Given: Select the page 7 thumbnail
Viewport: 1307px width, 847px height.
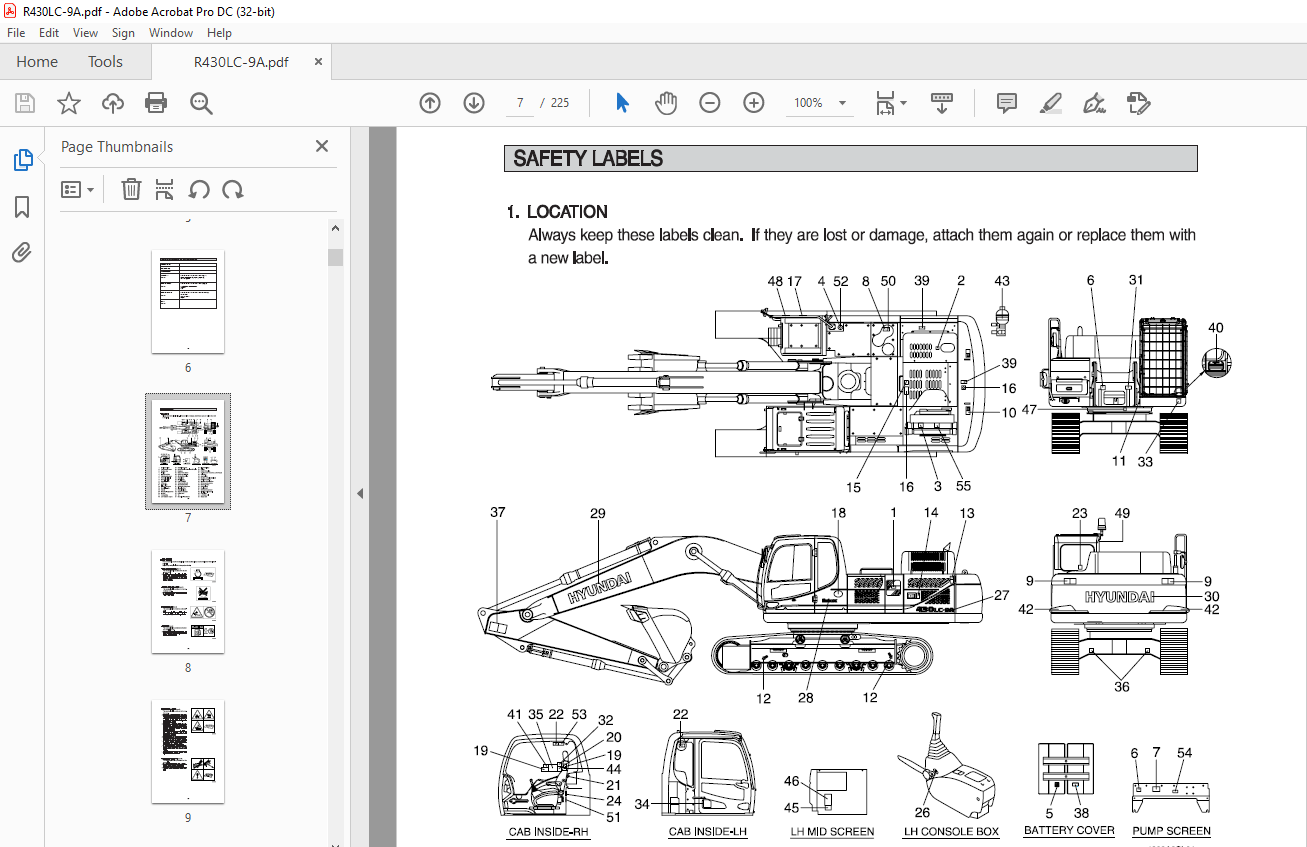Looking at the screenshot, I should [188, 452].
